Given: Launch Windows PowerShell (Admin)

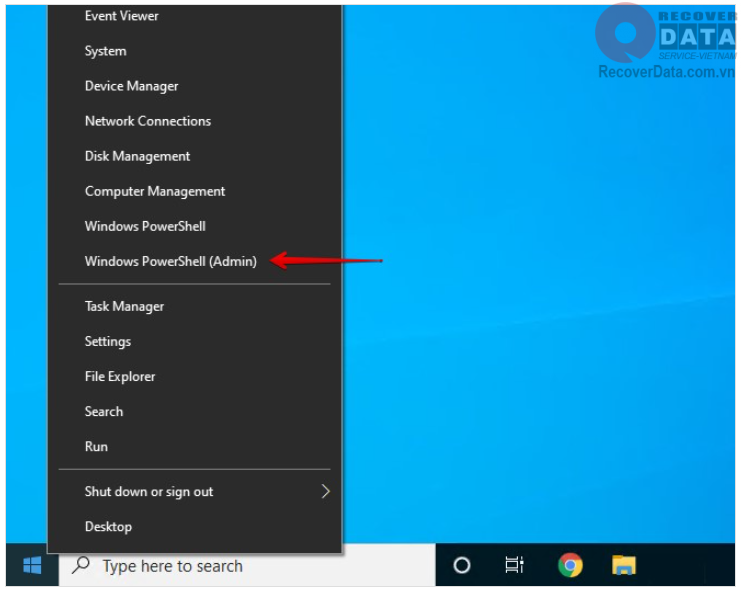Looking at the screenshot, I should click(194, 261).
